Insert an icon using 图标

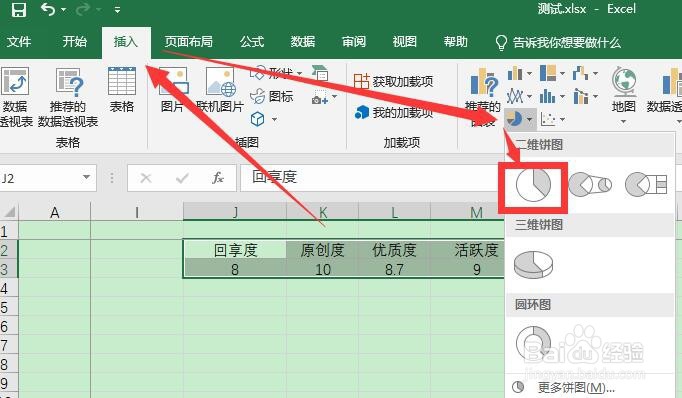[x=271, y=96]
